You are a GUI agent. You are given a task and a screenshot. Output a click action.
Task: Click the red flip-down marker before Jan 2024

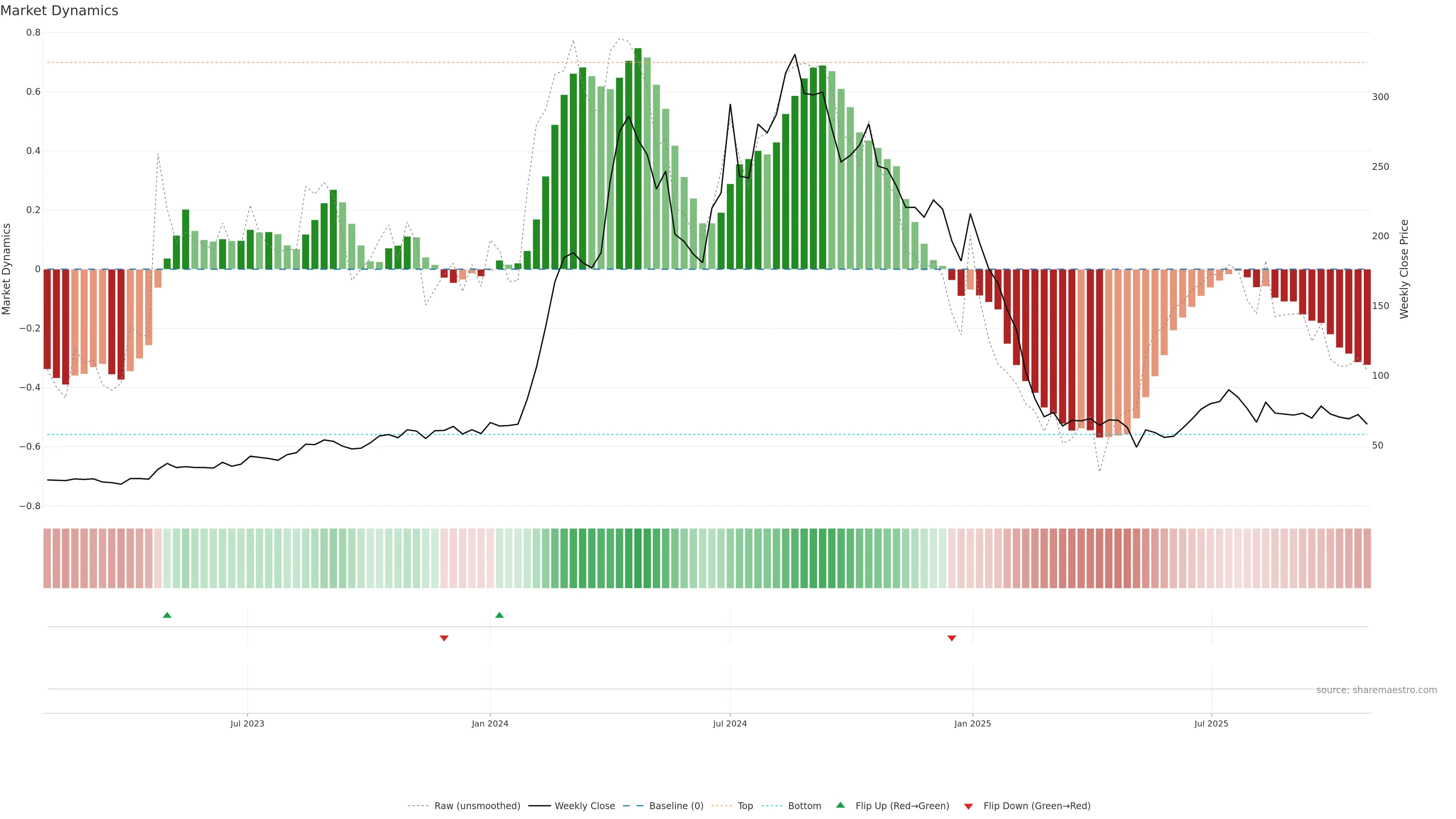point(444,638)
